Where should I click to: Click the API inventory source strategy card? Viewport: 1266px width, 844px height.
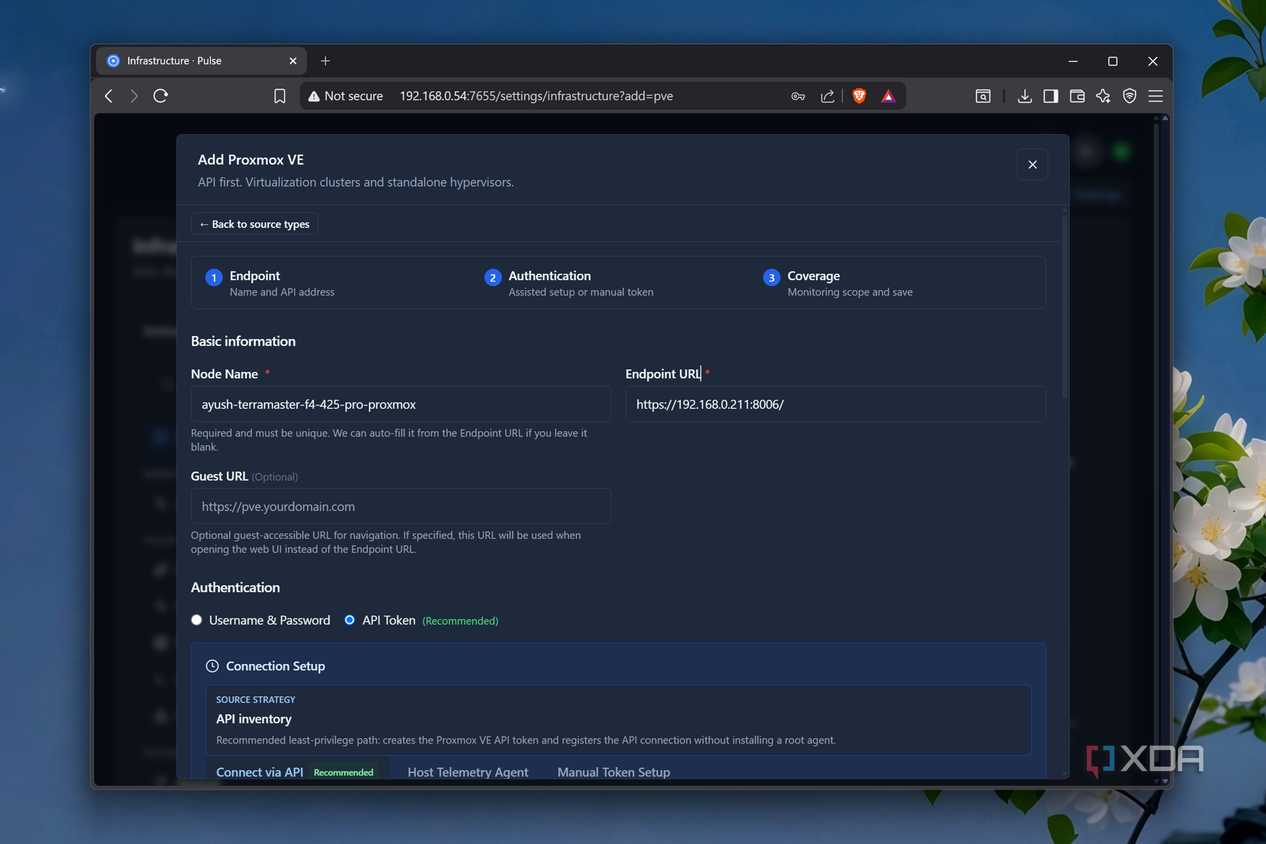click(619, 720)
